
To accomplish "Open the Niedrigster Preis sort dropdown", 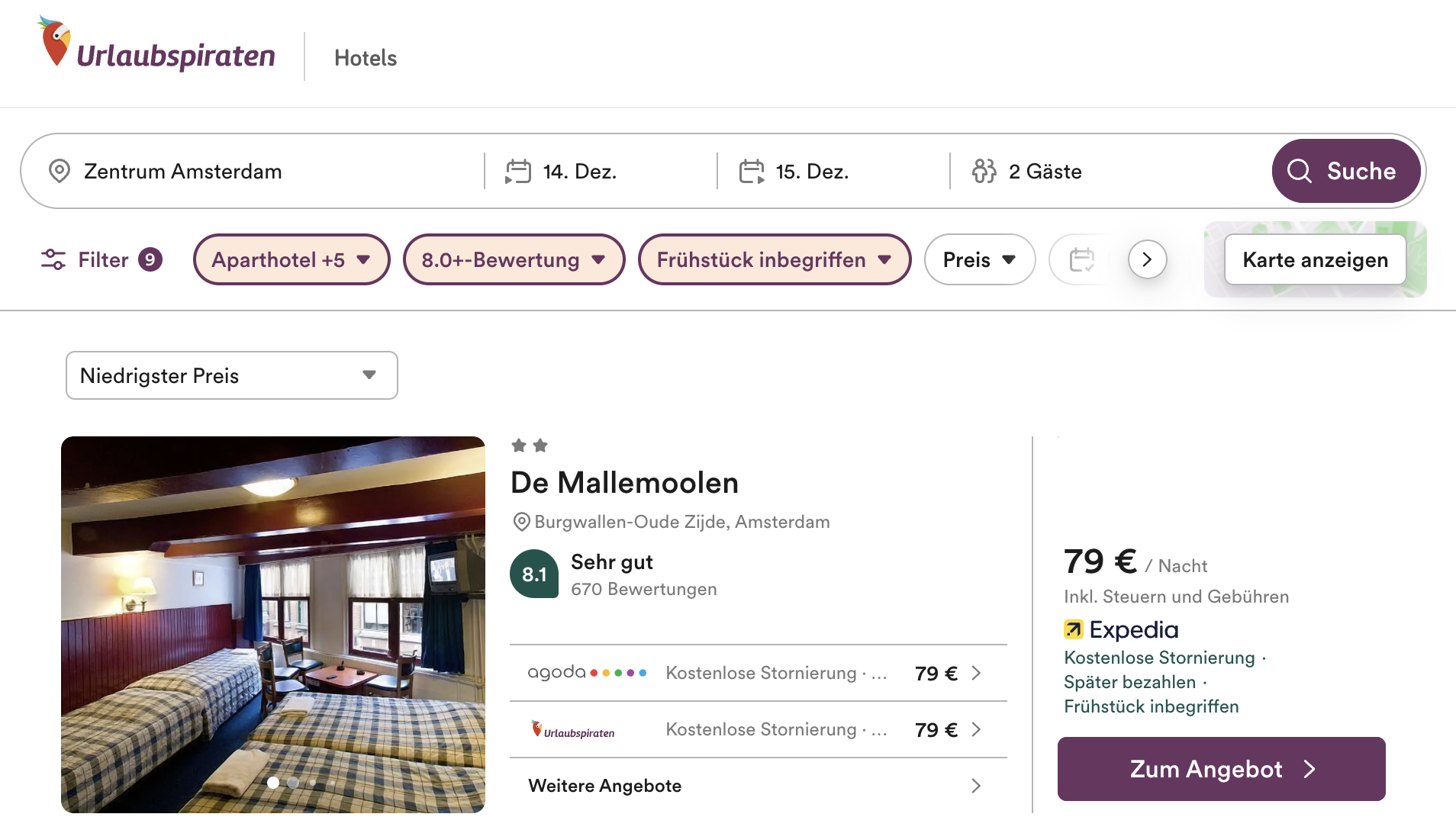I will (231, 375).
